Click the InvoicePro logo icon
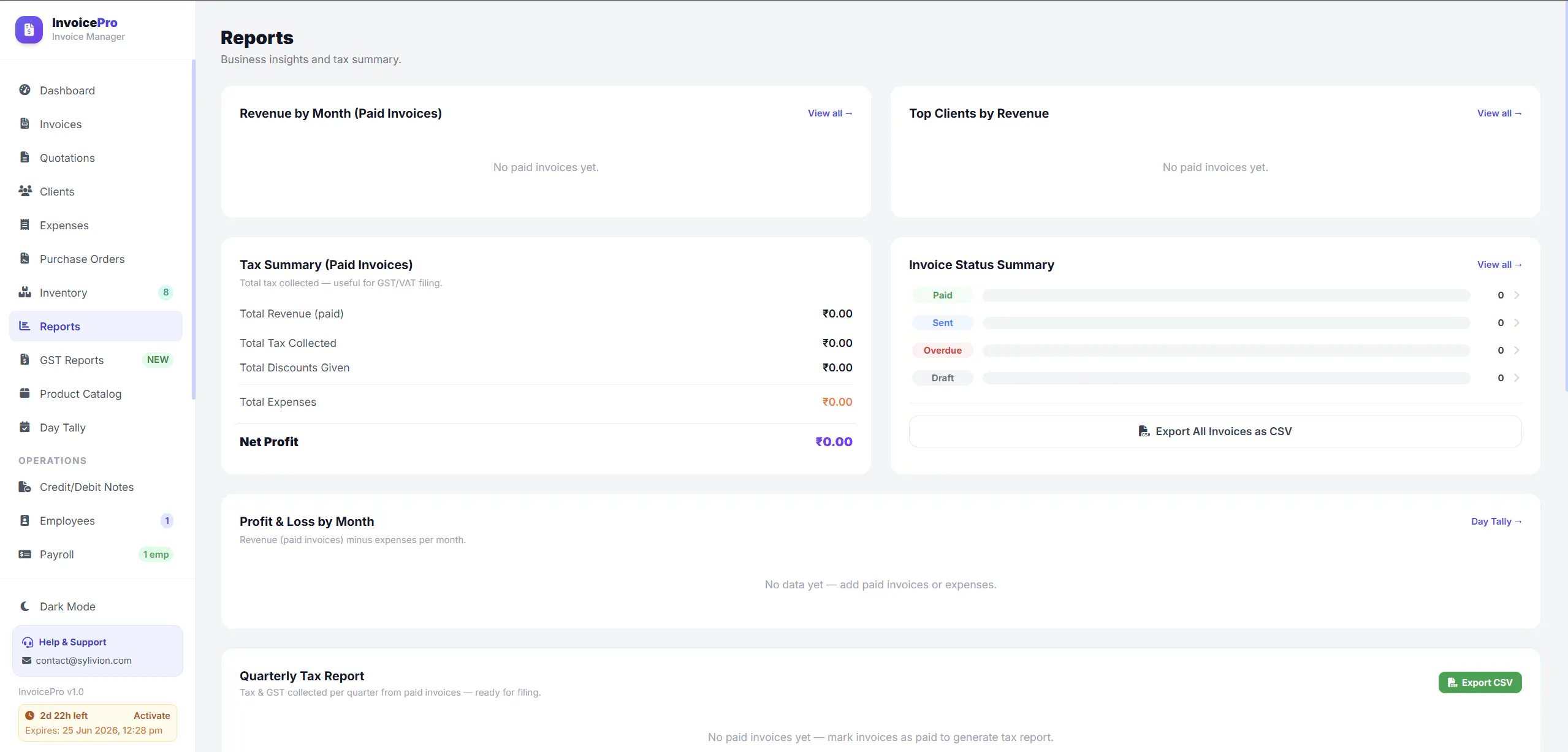 pyautogui.click(x=29, y=29)
